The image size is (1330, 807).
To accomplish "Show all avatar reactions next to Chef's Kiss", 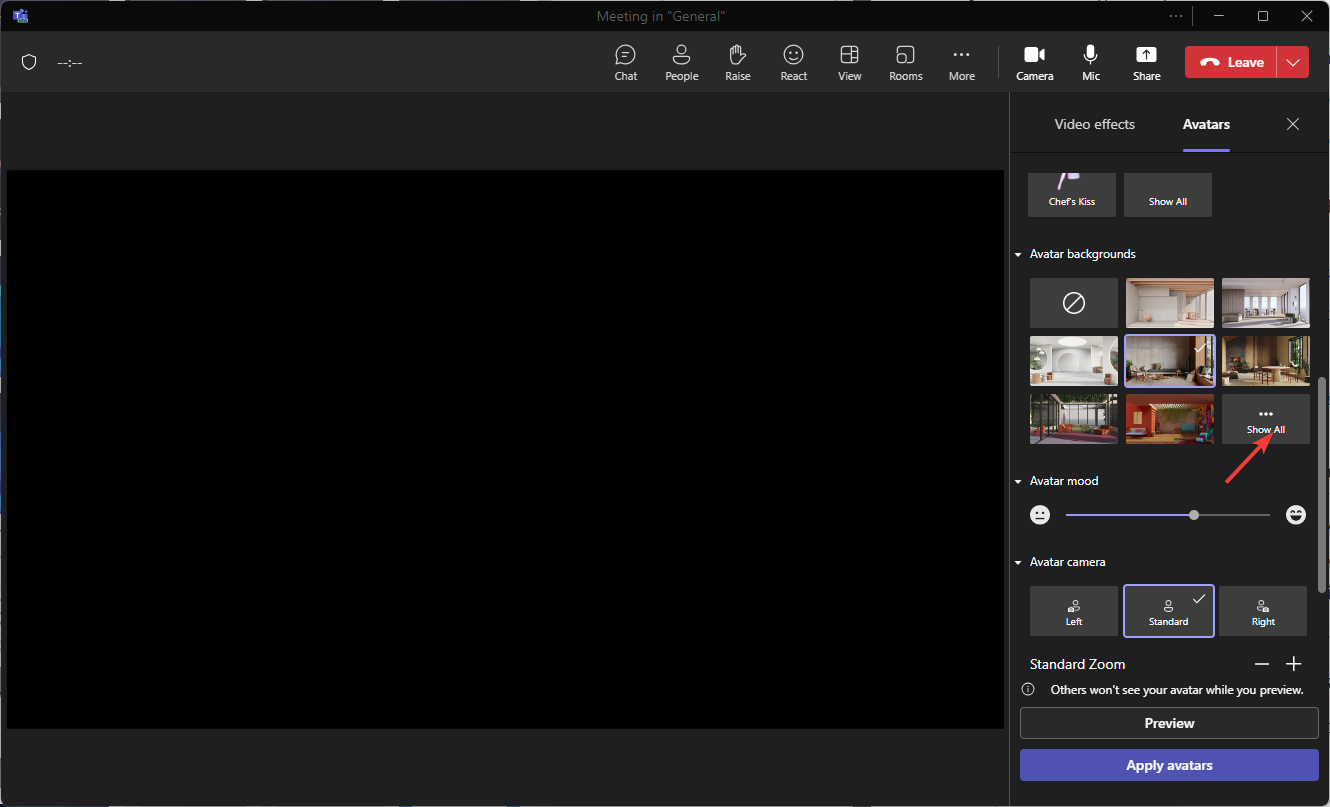I will click(1168, 195).
